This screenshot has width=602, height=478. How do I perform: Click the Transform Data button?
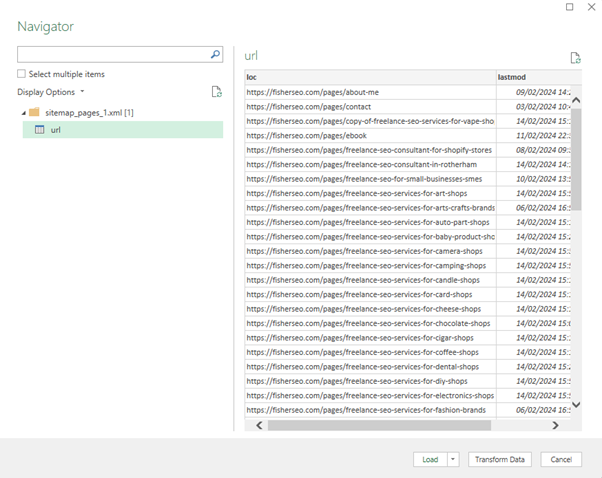500,459
